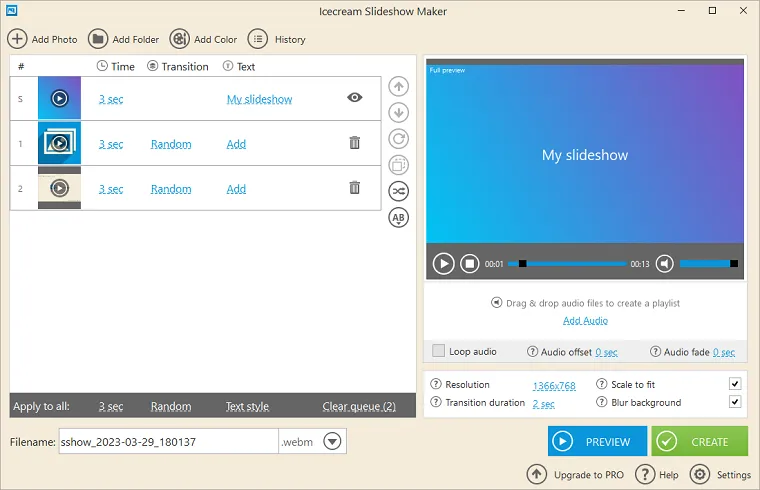Image resolution: width=760 pixels, height=490 pixels.
Task: Click Full preview label in preview
Action: click(447, 70)
